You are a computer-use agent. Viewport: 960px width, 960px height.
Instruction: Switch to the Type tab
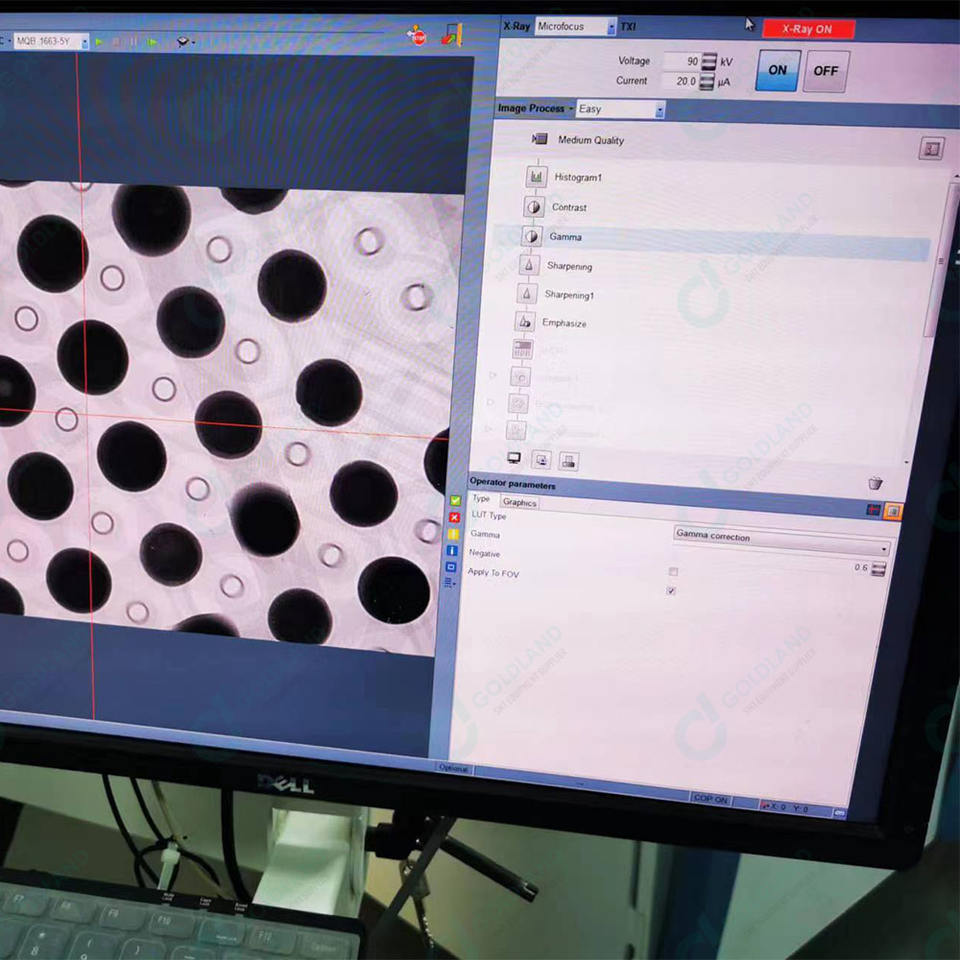(x=481, y=499)
